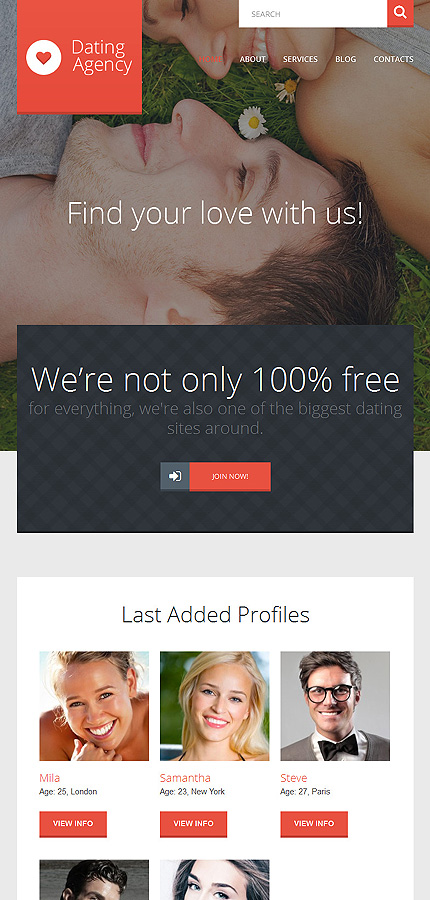430x900 pixels.
Task: Click the Mila name link
Action: pyautogui.click(x=49, y=778)
